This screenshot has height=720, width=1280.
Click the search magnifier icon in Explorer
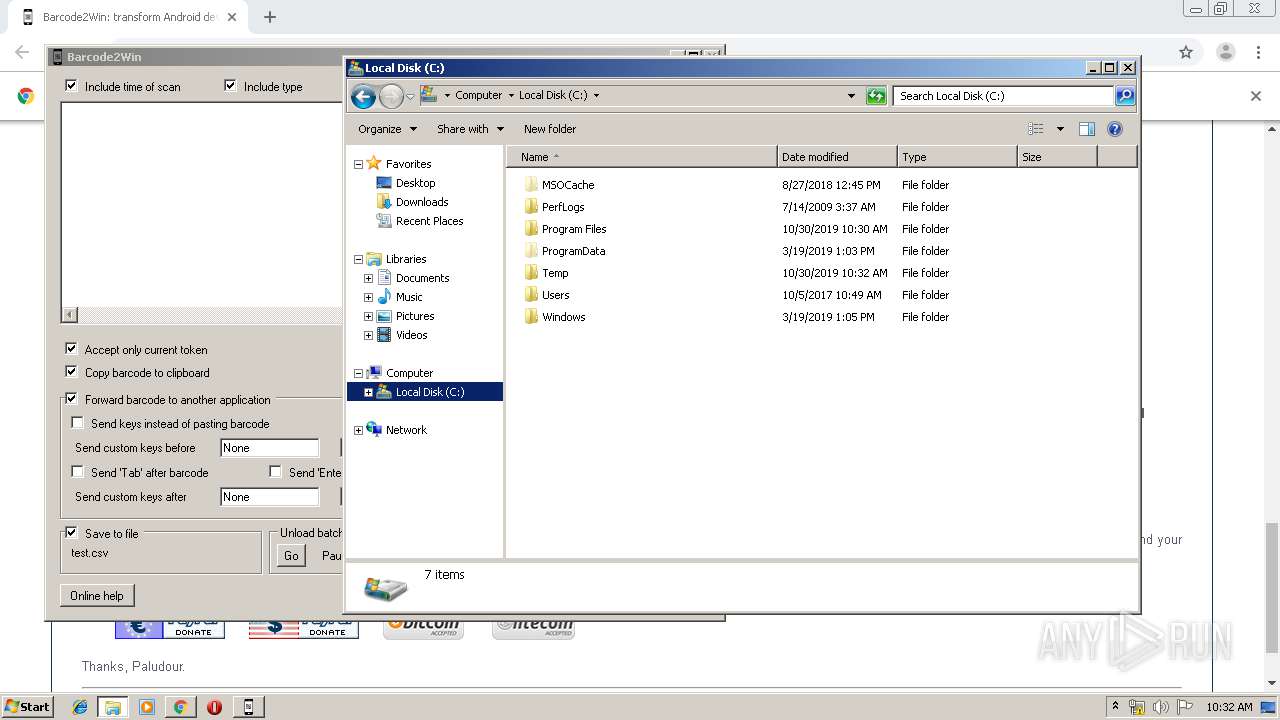1125,96
